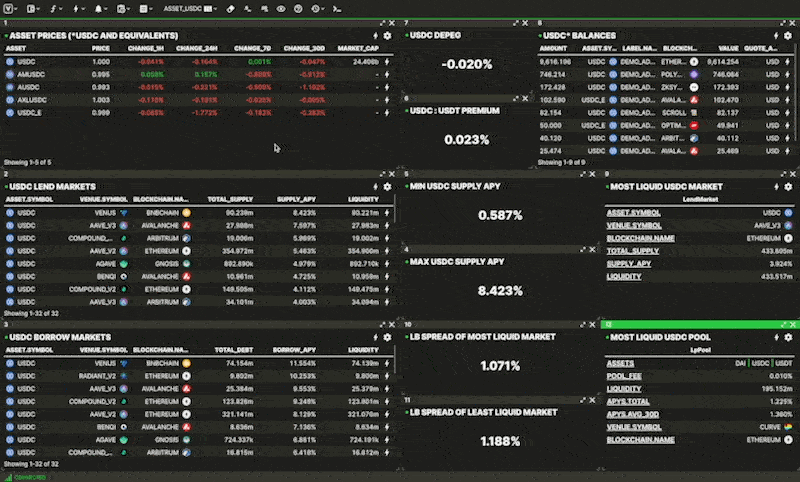The image size is (800, 482).
Task: Click lightning icon on the VENUS lend market row
Action: (387, 213)
